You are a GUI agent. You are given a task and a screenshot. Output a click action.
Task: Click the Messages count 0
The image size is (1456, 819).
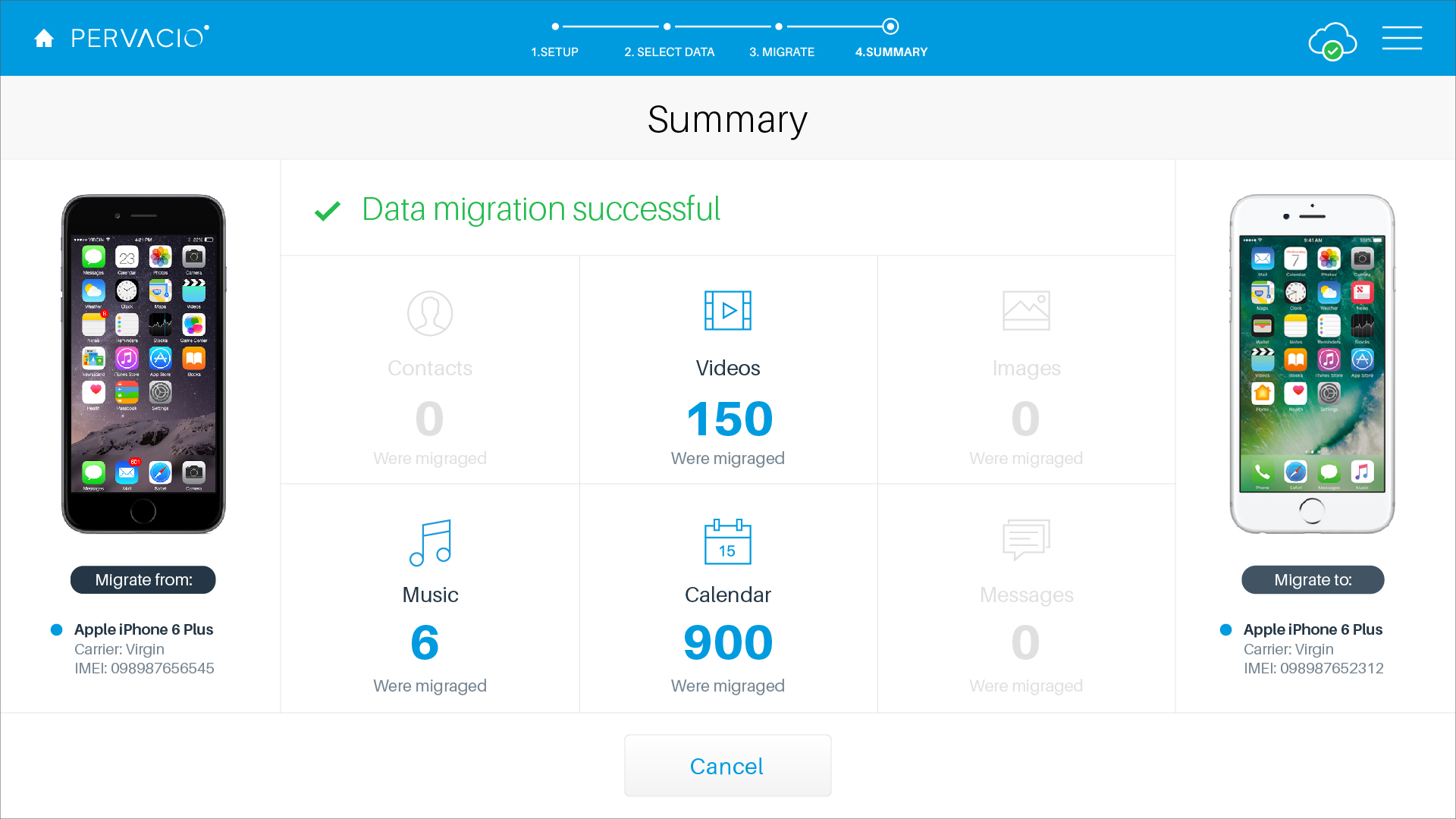(x=1025, y=643)
